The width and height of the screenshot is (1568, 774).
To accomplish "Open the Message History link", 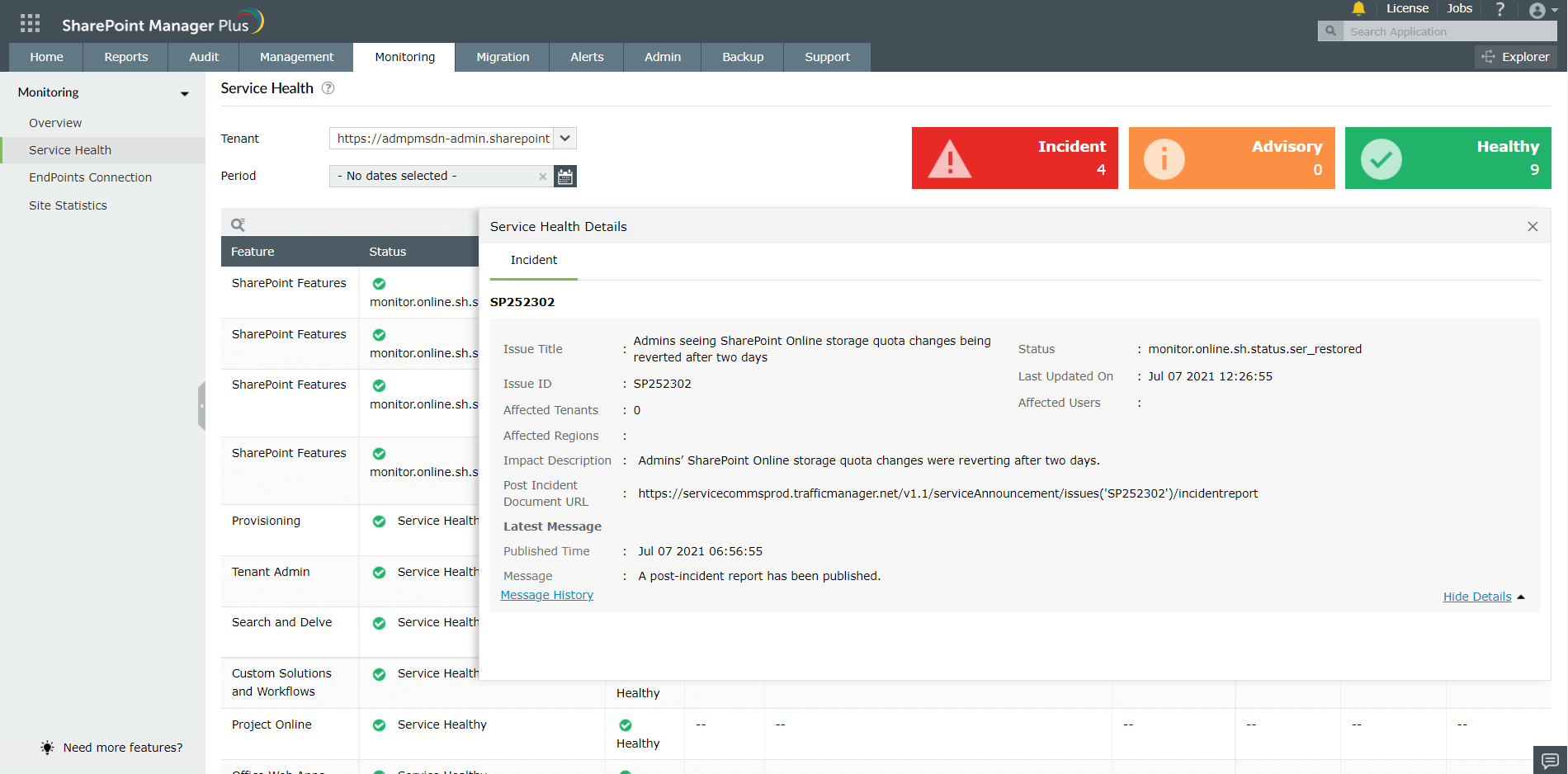I will [x=546, y=594].
